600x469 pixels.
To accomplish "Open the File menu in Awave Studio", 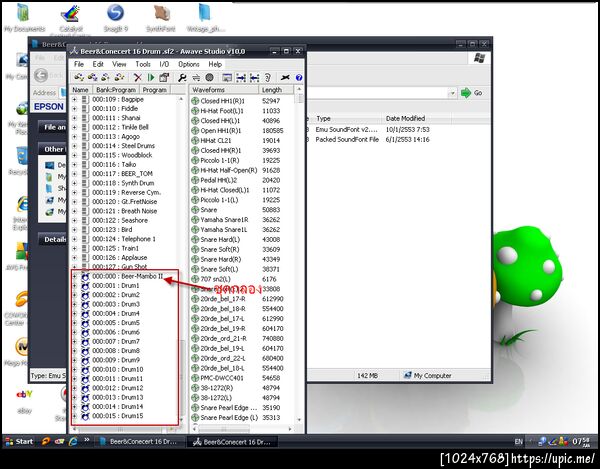I will click(79, 64).
